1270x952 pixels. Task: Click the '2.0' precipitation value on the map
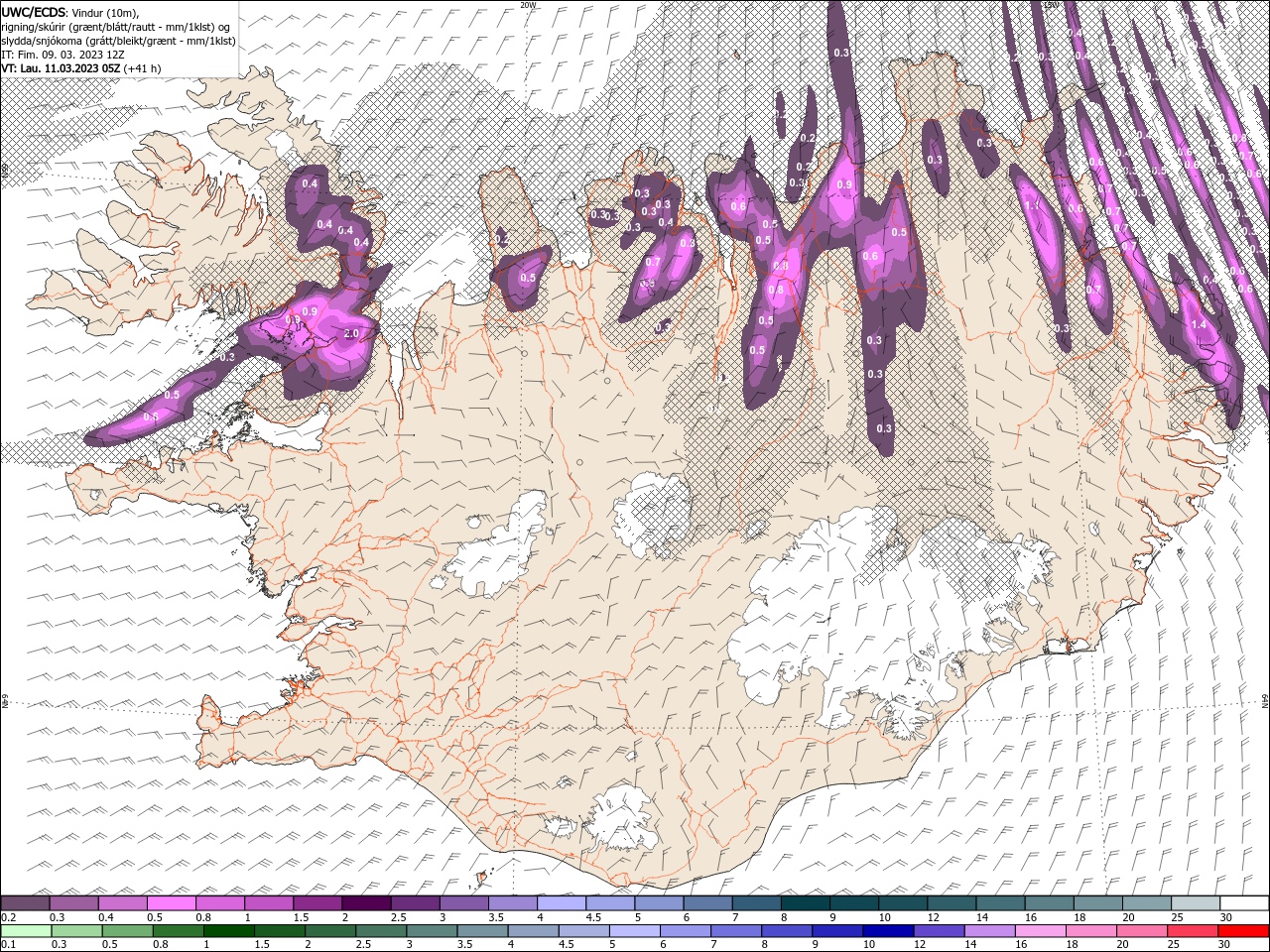coord(350,334)
